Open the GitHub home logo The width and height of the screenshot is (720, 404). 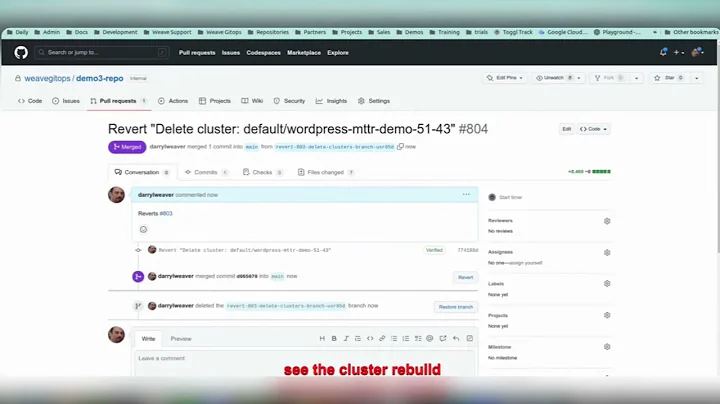21,53
